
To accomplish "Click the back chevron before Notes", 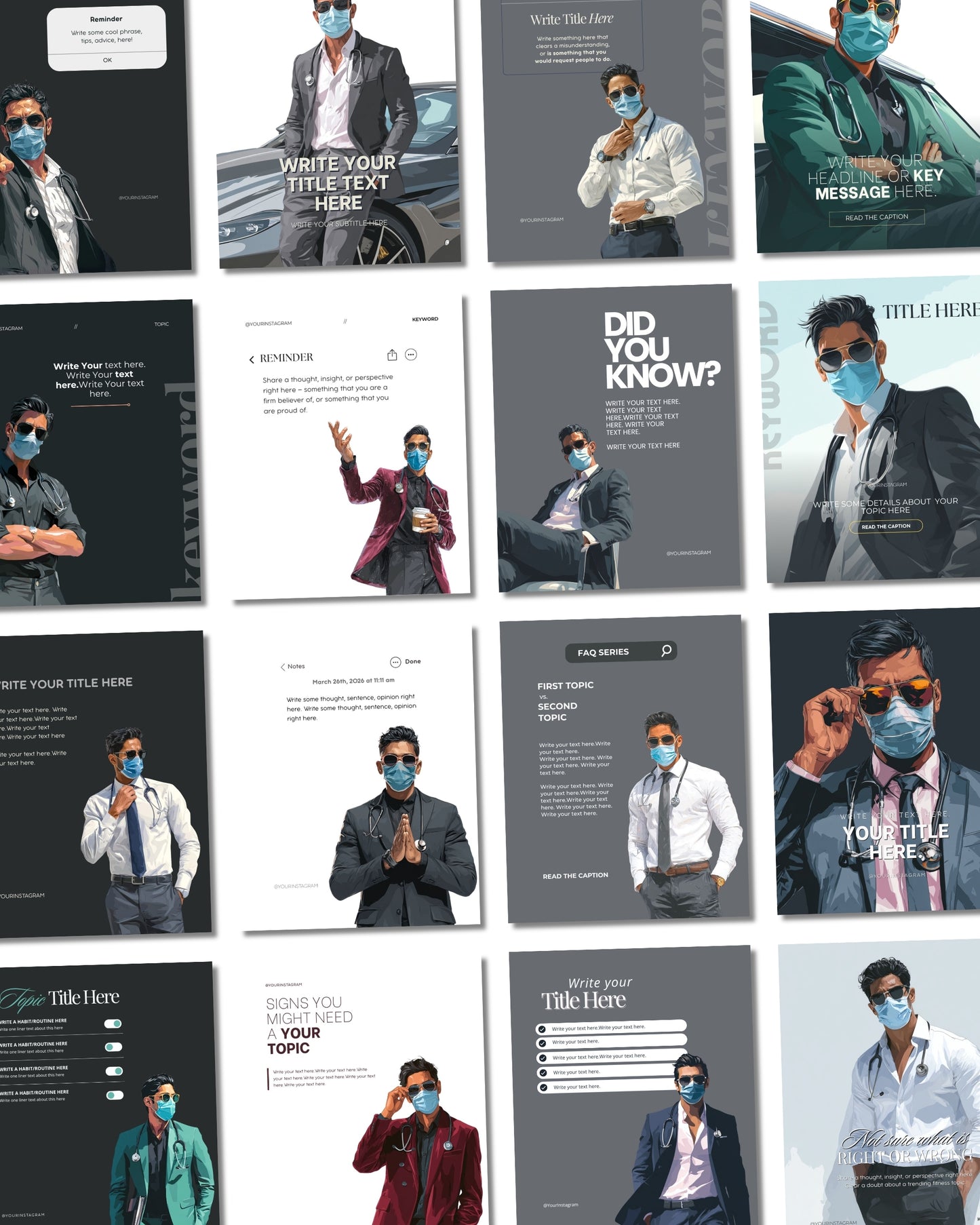I will tap(283, 667).
